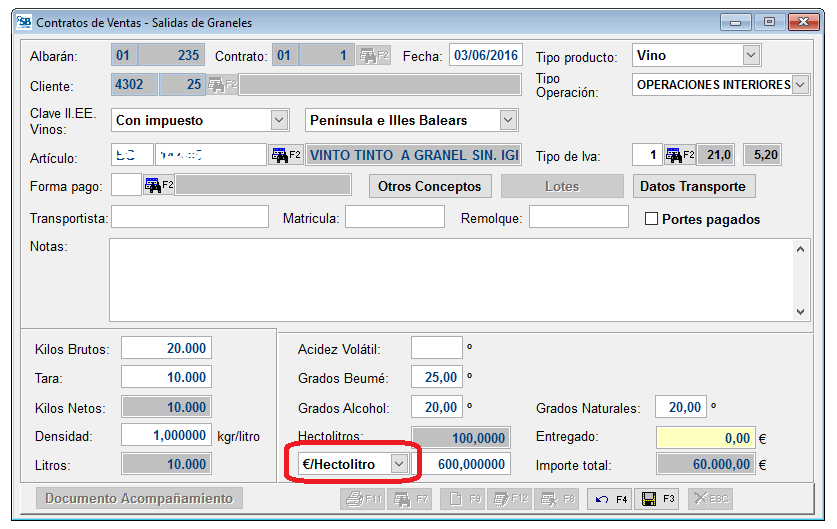Click the Remolque input field

point(579,217)
